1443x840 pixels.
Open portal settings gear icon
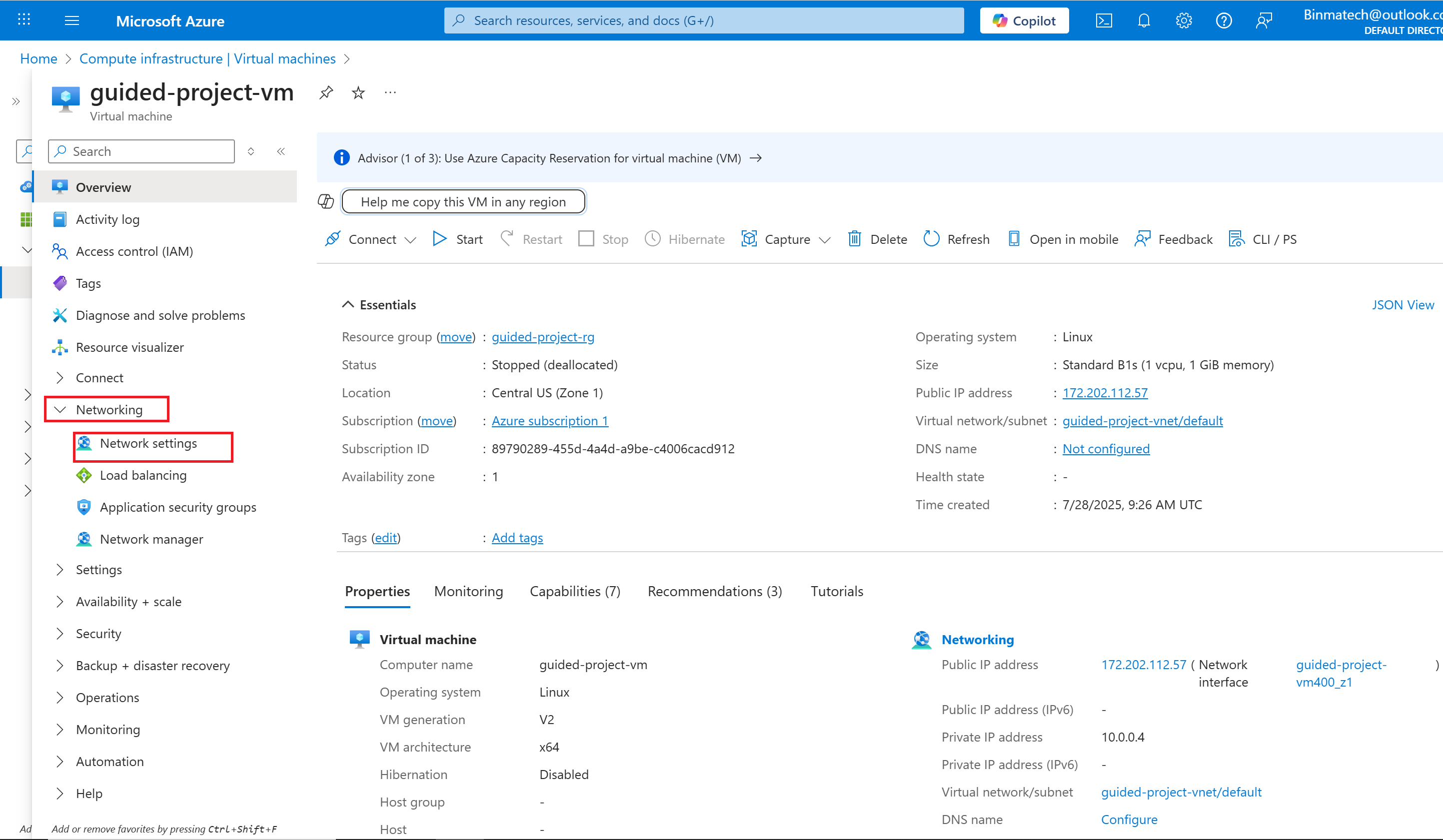pos(1184,20)
